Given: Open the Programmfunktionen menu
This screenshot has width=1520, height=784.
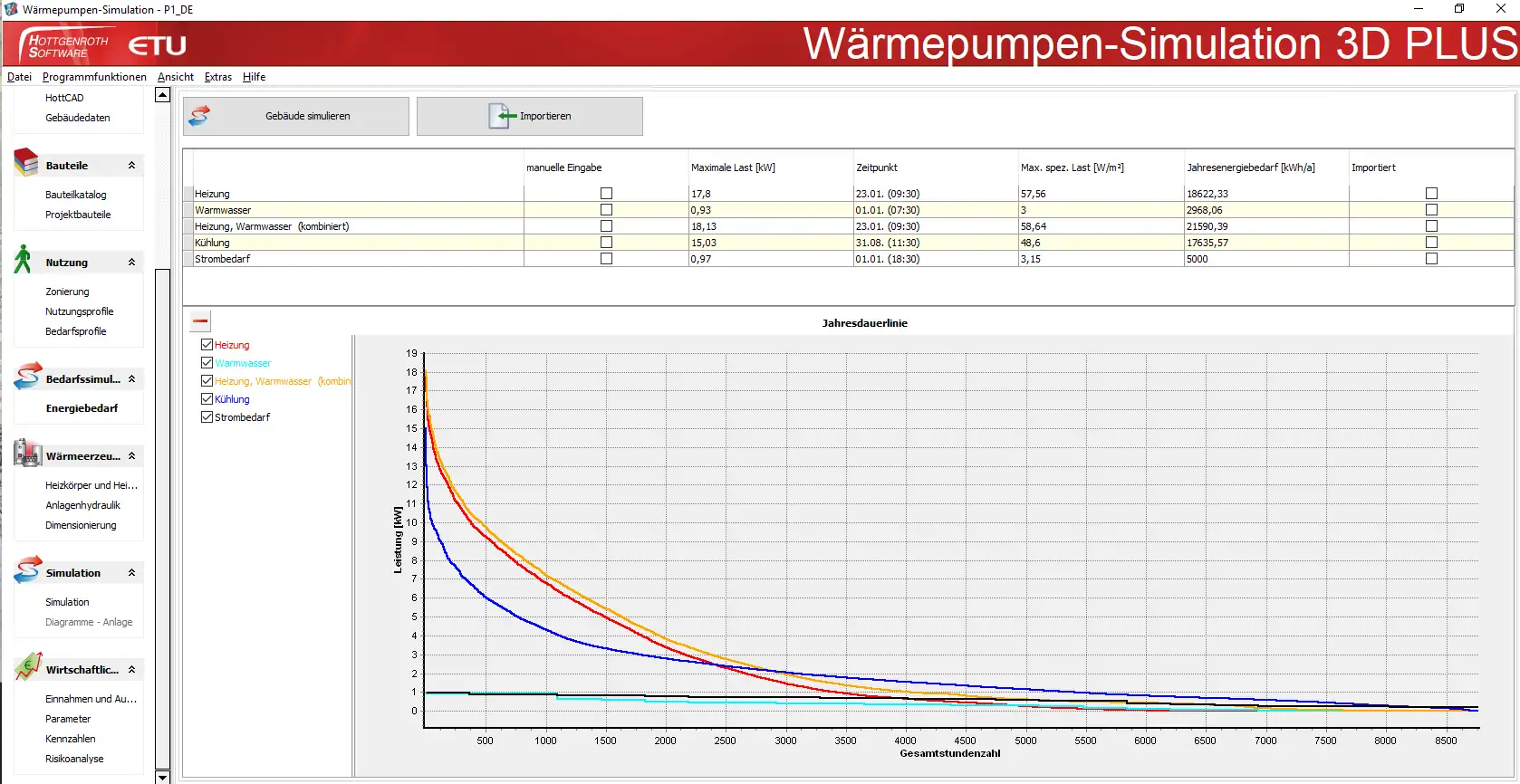Looking at the screenshot, I should (x=94, y=77).
